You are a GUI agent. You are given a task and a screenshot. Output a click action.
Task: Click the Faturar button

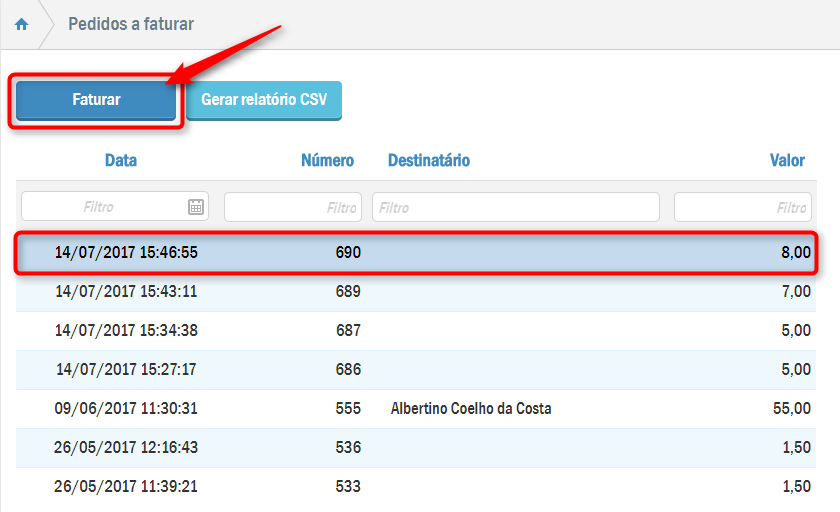point(96,100)
